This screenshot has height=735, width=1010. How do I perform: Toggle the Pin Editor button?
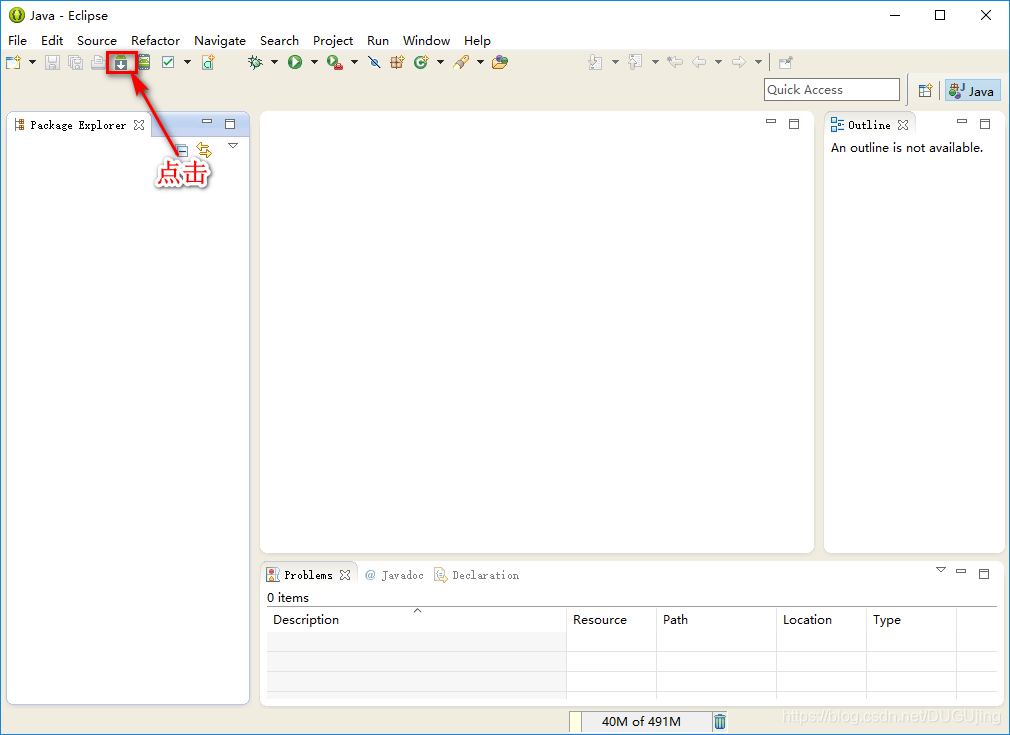(x=785, y=62)
